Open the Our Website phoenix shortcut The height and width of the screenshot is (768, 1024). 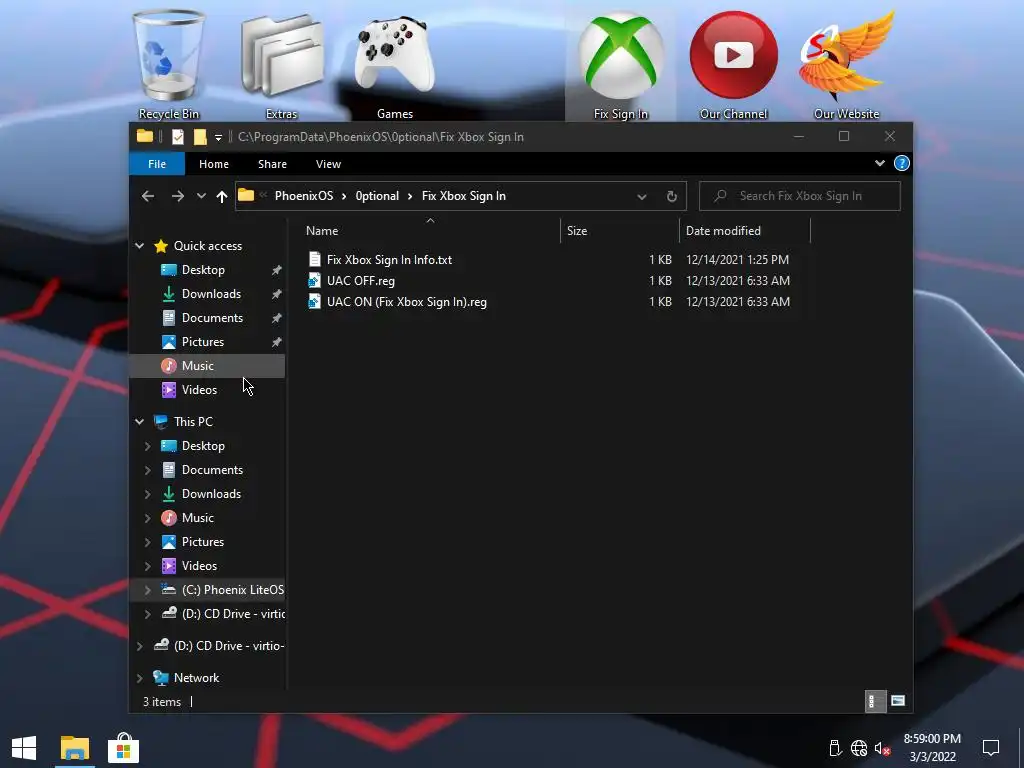[846, 64]
